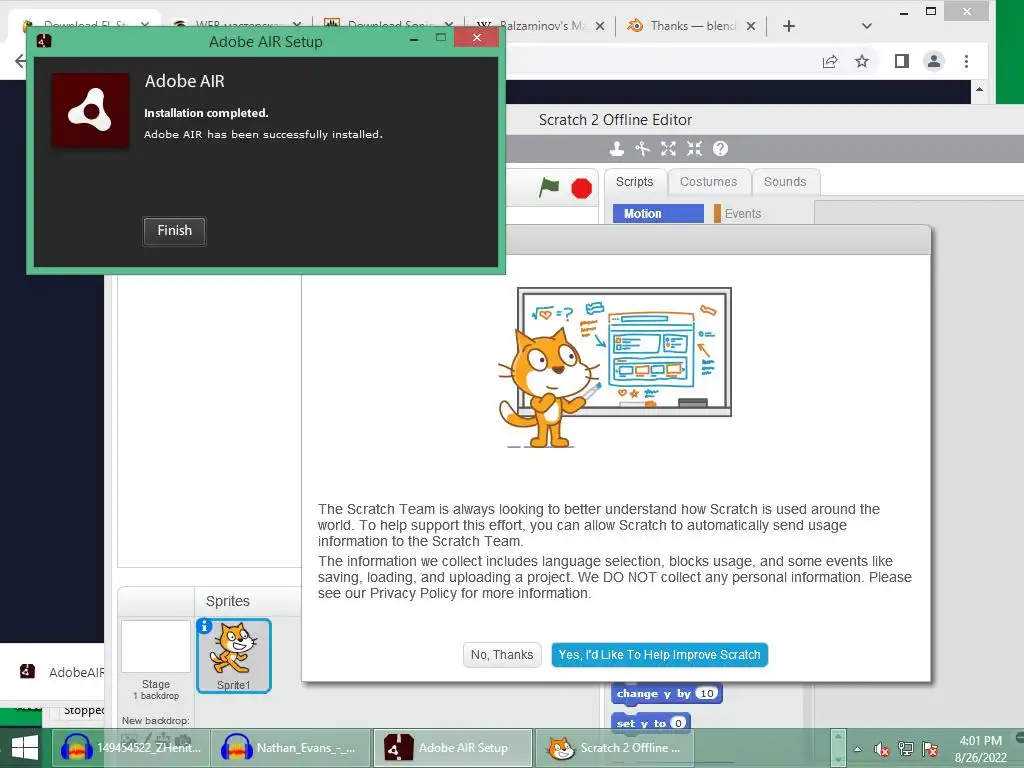Bookmark this page with the star icon

click(862, 61)
